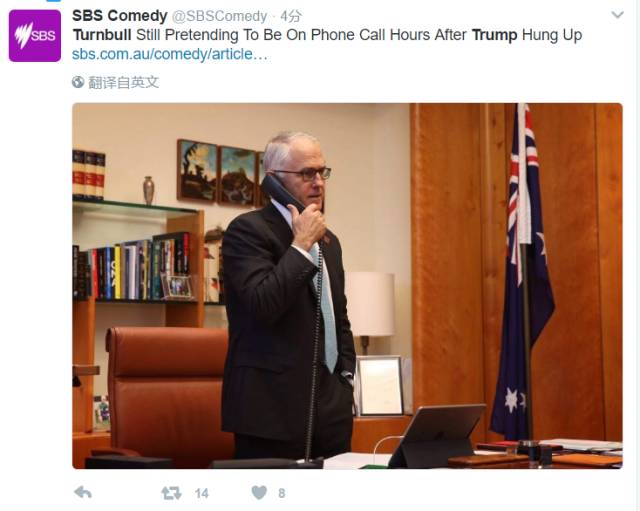Viewport: 640px width, 511px height.
Task: Click the 4分 tweet timestamp
Action: (291, 16)
